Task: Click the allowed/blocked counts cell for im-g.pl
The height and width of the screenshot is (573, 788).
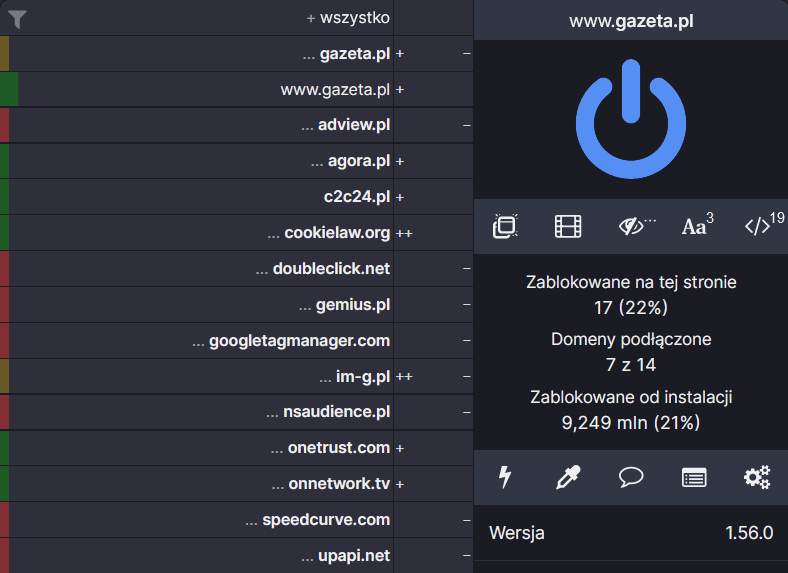Action: pos(433,376)
